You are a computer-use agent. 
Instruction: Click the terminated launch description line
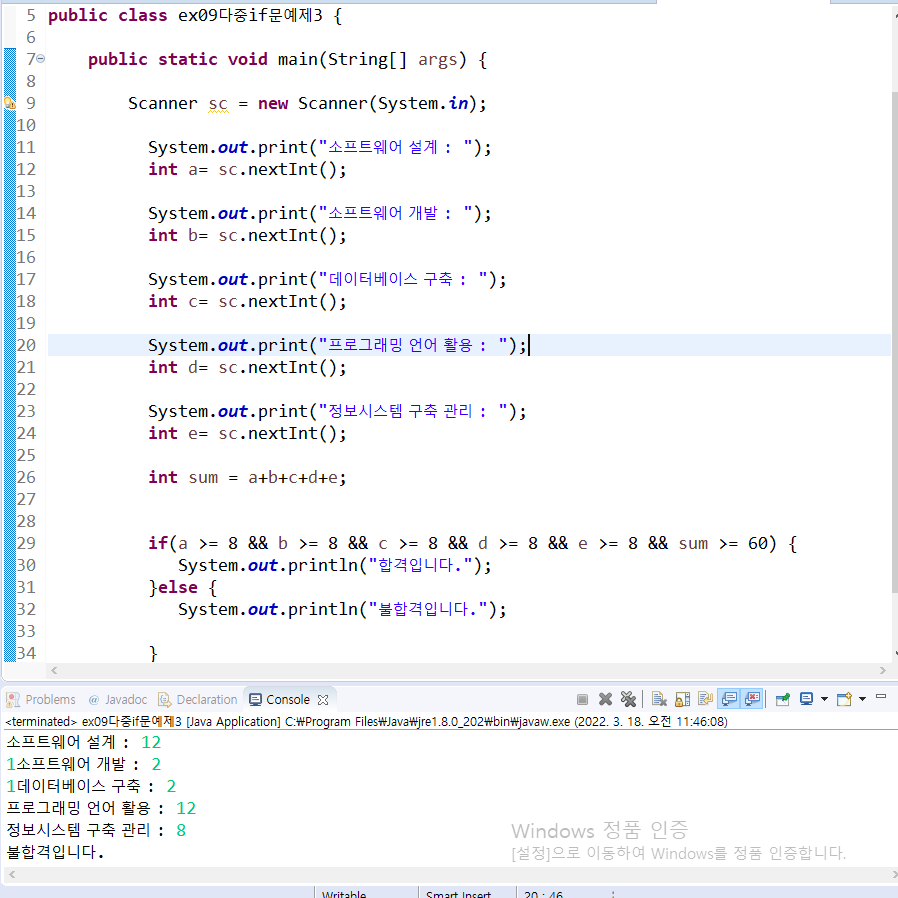coord(367,722)
